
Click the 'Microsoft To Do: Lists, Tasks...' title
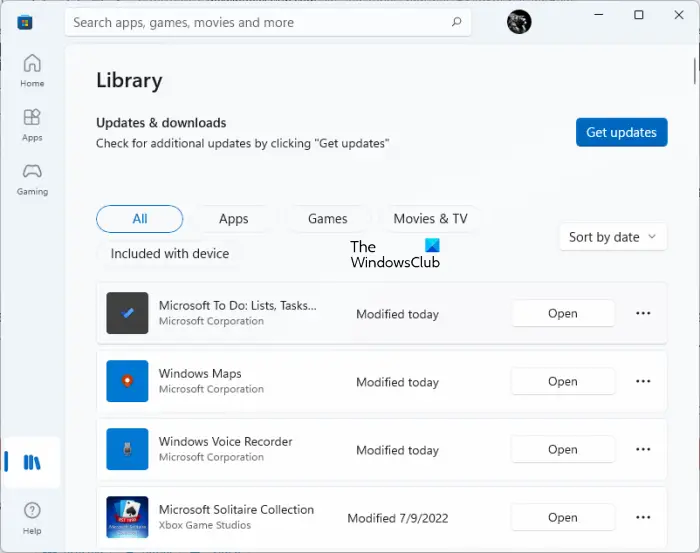pyautogui.click(x=238, y=305)
